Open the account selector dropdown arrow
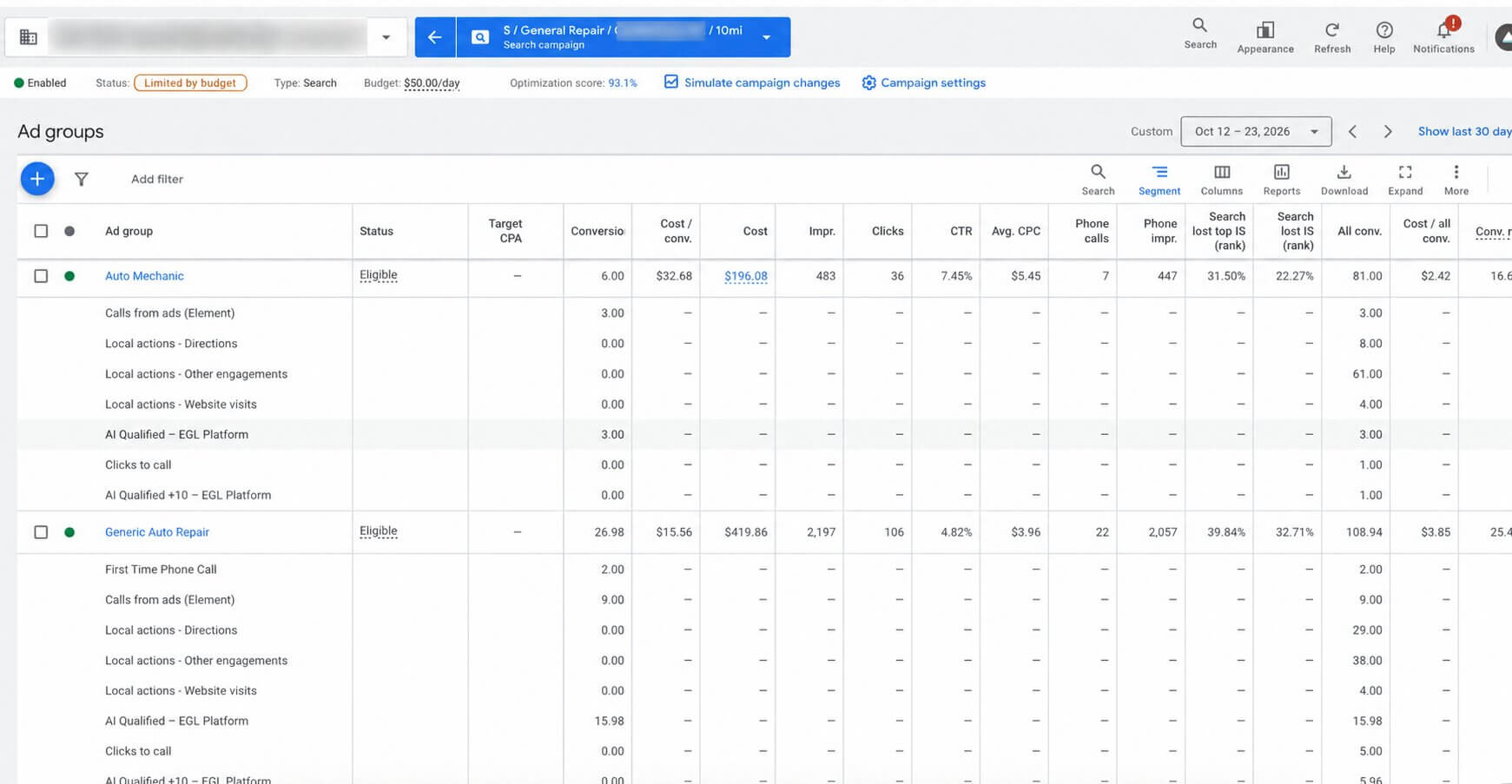Viewport: 1512px width, 784px height. click(x=386, y=37)
